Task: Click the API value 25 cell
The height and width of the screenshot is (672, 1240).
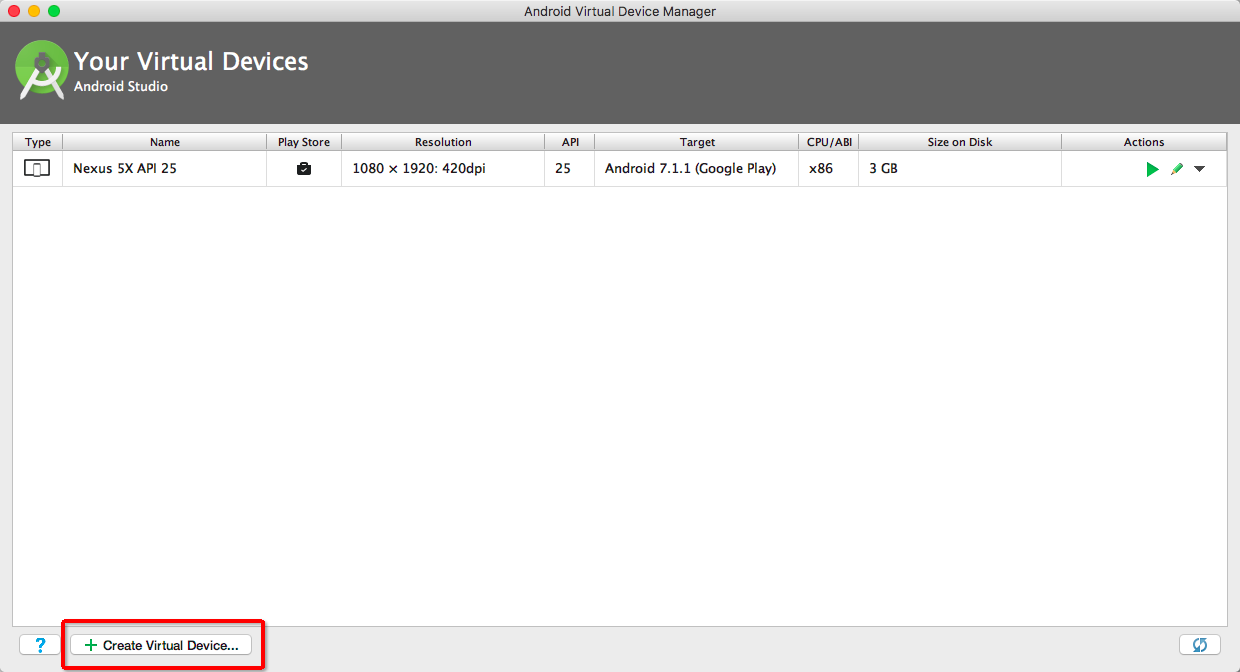Action: 570,169
